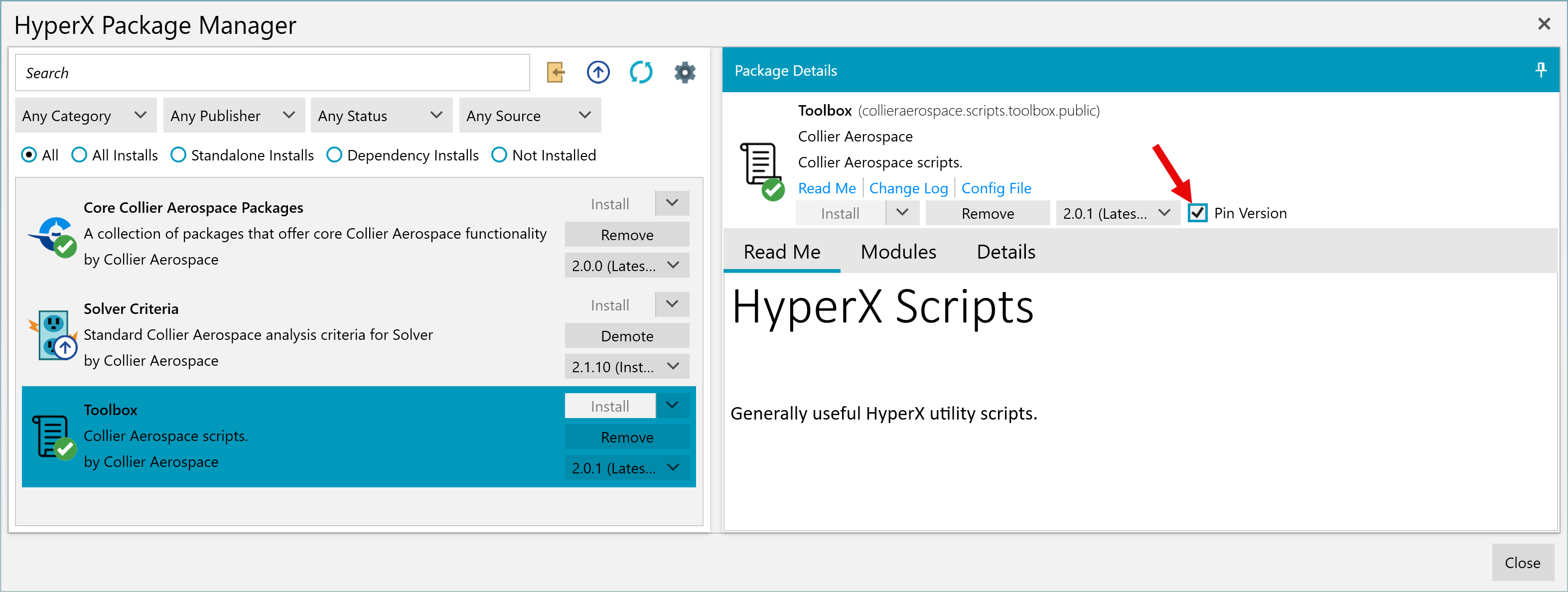Select the Toolbox title in package list
Viewport: 1568px width, 592px height.
(x=110, y=409)
